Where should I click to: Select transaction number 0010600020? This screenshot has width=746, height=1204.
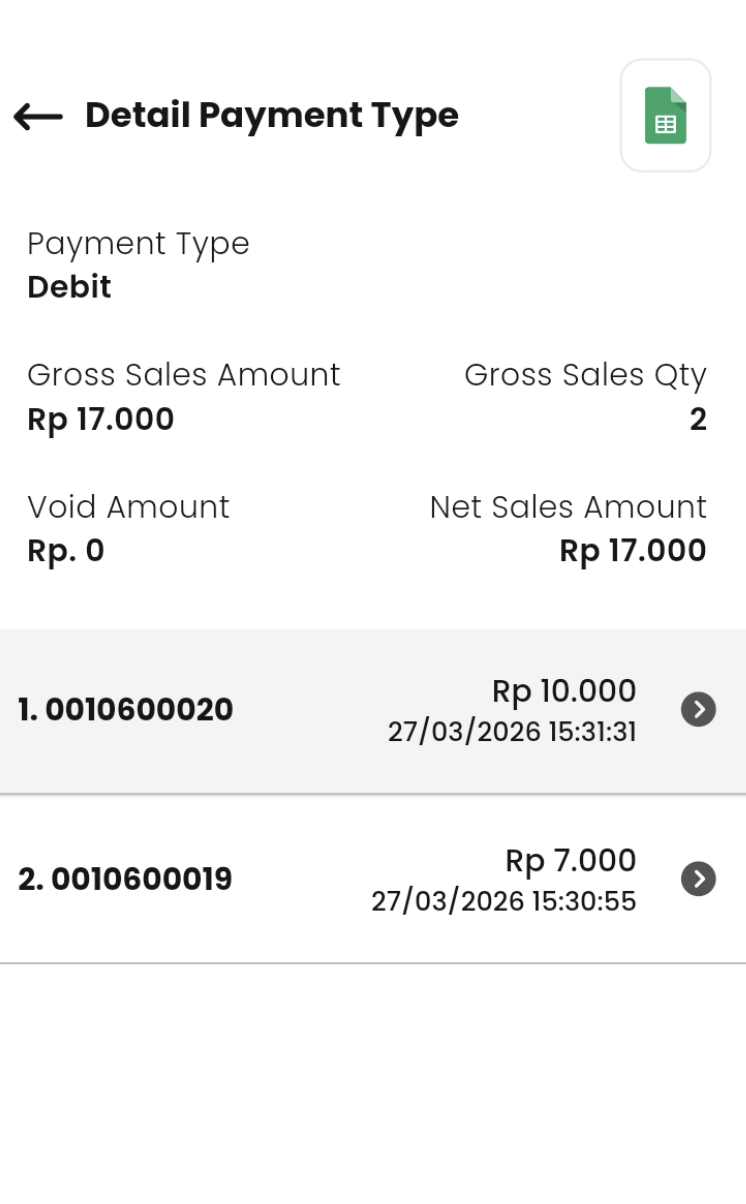[126, 710]
